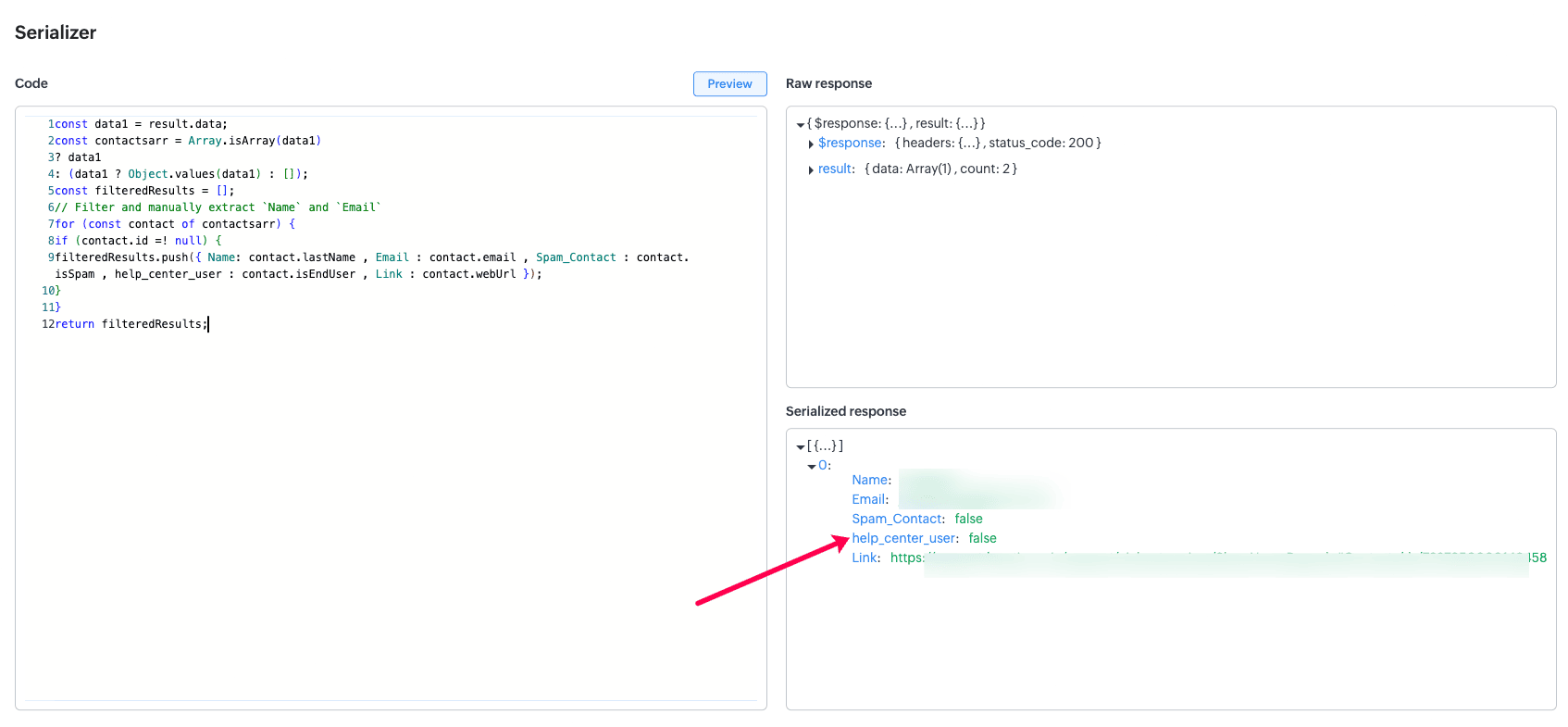Select the Name key in serialized response

(x=870, y=480)
